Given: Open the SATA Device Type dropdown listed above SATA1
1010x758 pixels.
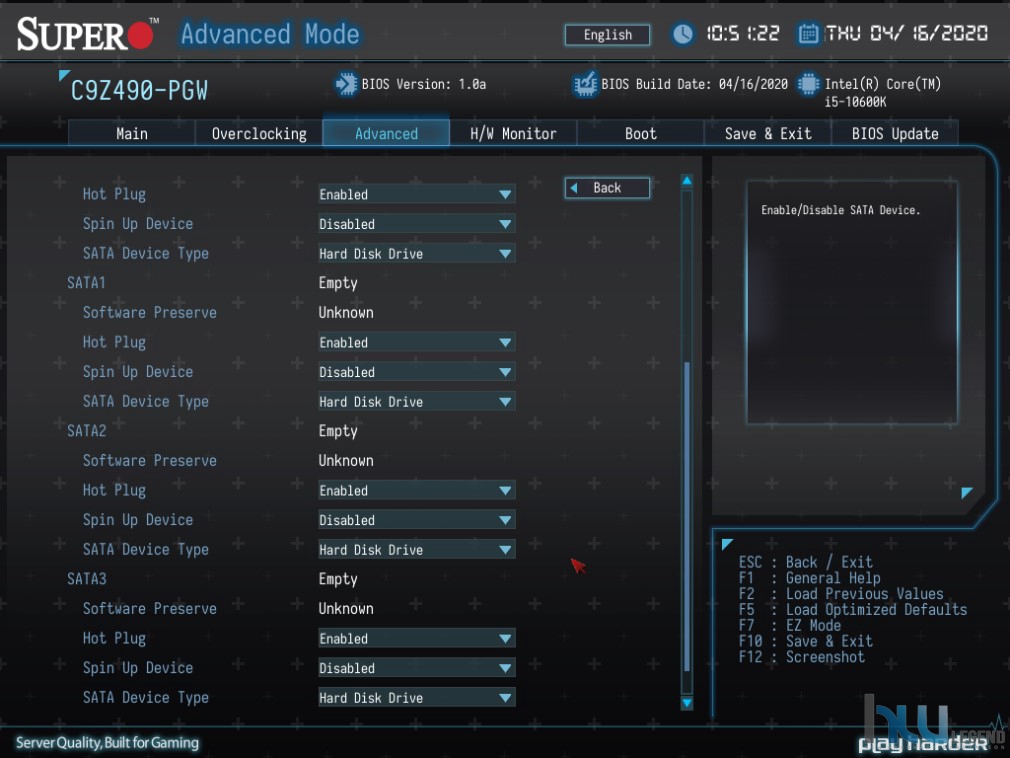Looking at the screenshot, I should pyautogui.click(x=417, y=254).
